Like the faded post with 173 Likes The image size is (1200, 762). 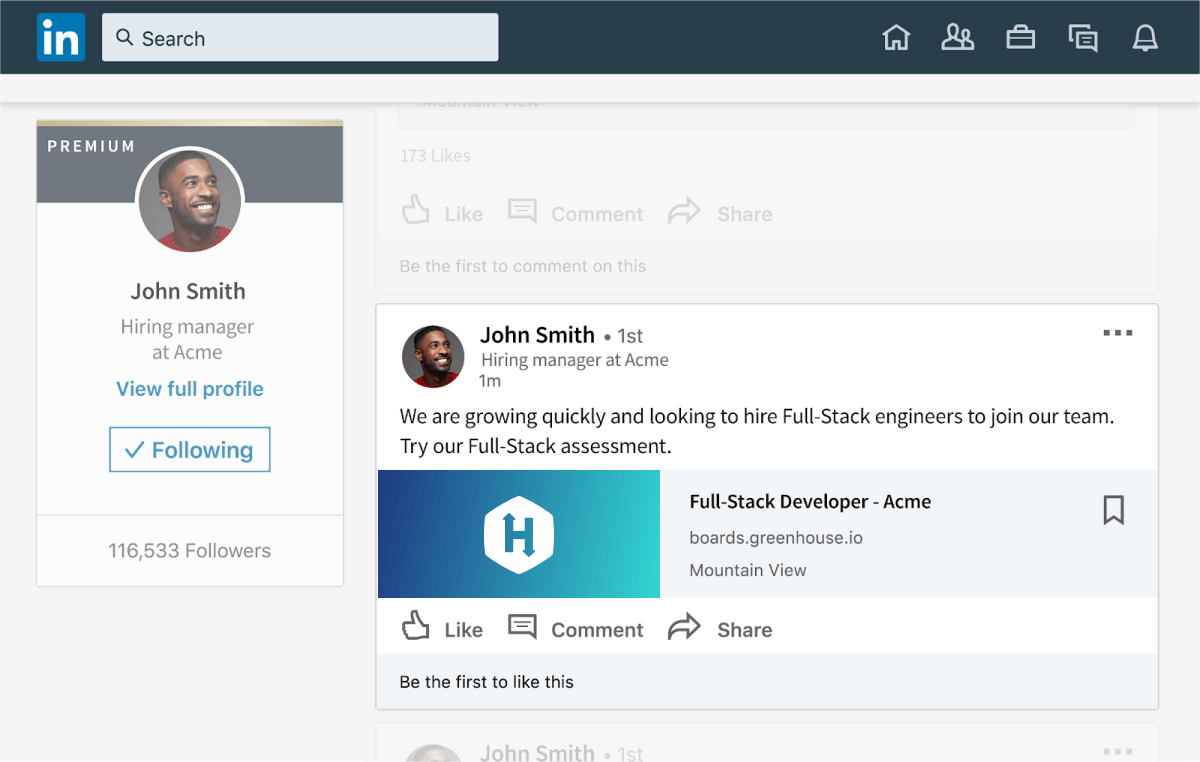442,212
